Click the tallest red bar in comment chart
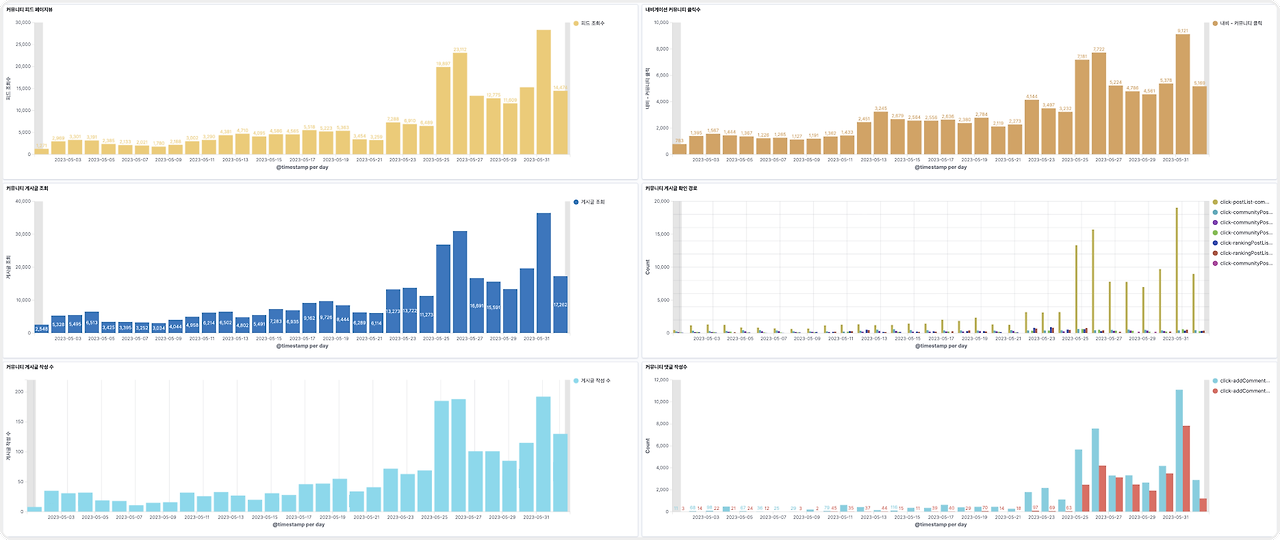 click(x=1187, y=469)
